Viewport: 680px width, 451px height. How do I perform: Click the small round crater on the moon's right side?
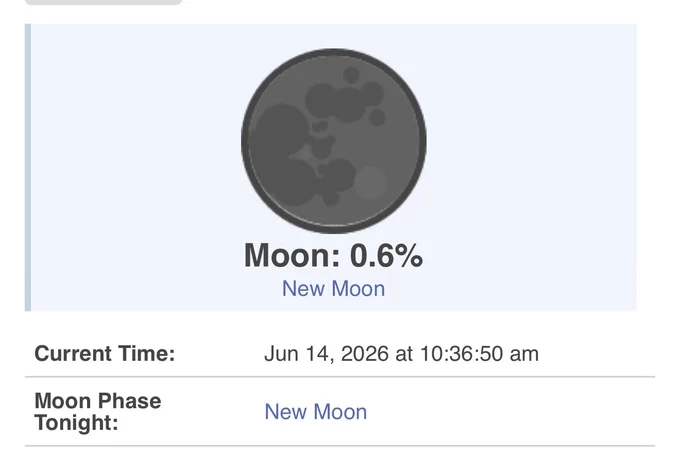point(377,118)
